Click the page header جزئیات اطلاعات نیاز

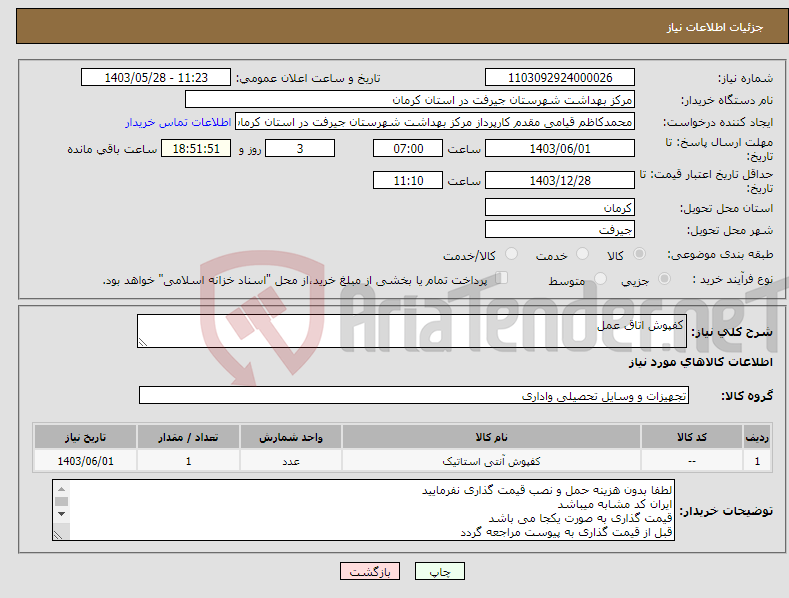(715, 27)
